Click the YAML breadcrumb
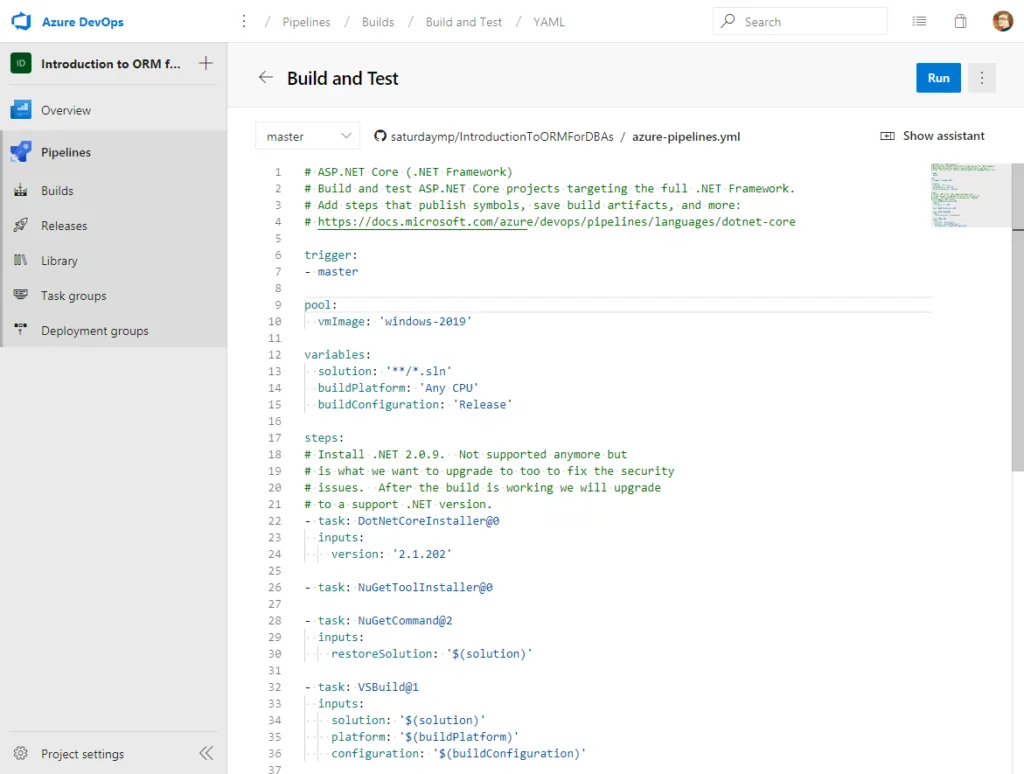1024x774 pixels. tap(549, 22)
